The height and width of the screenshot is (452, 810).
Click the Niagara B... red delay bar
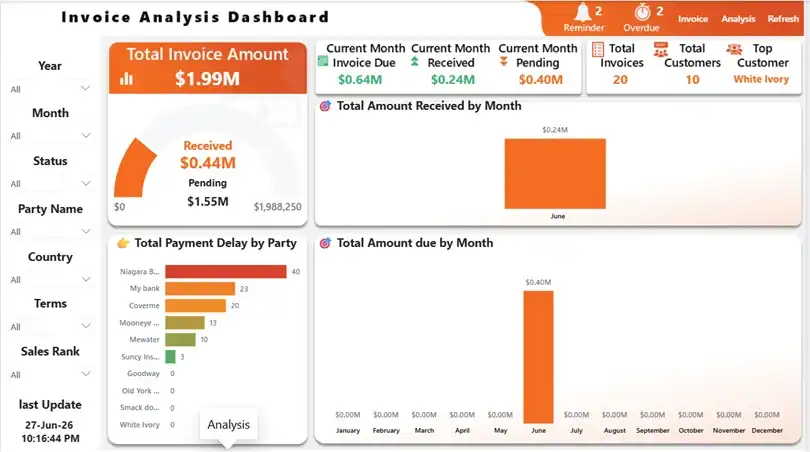click(226, 271)
